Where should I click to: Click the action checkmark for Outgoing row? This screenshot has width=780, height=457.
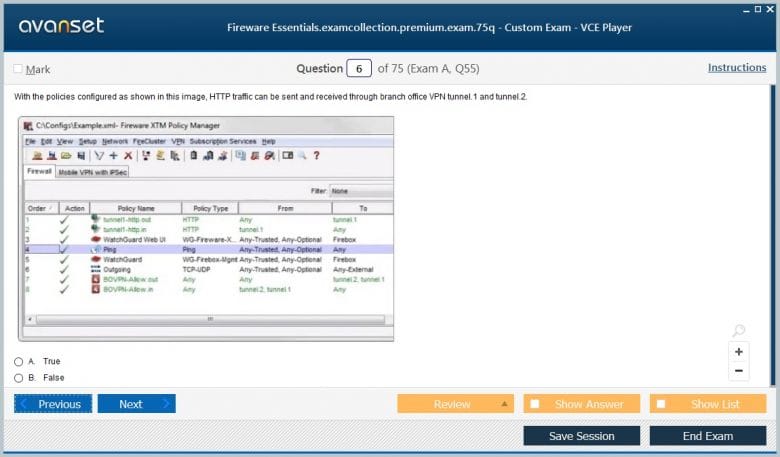point(64,269)
